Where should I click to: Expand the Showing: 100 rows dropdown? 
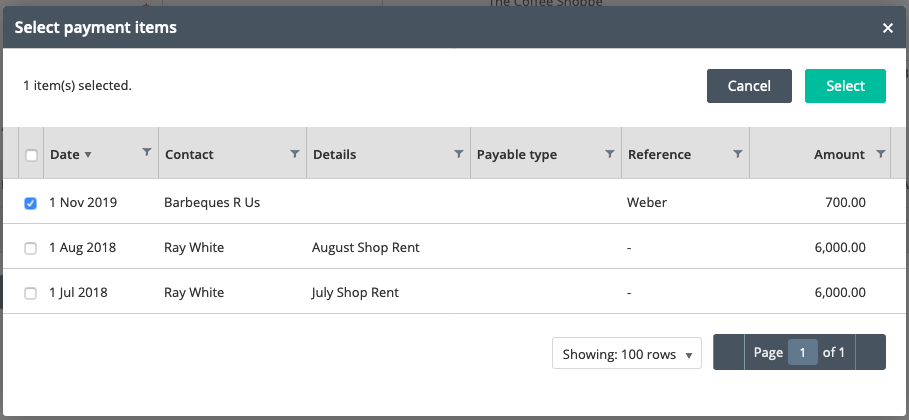coord(627,353)
